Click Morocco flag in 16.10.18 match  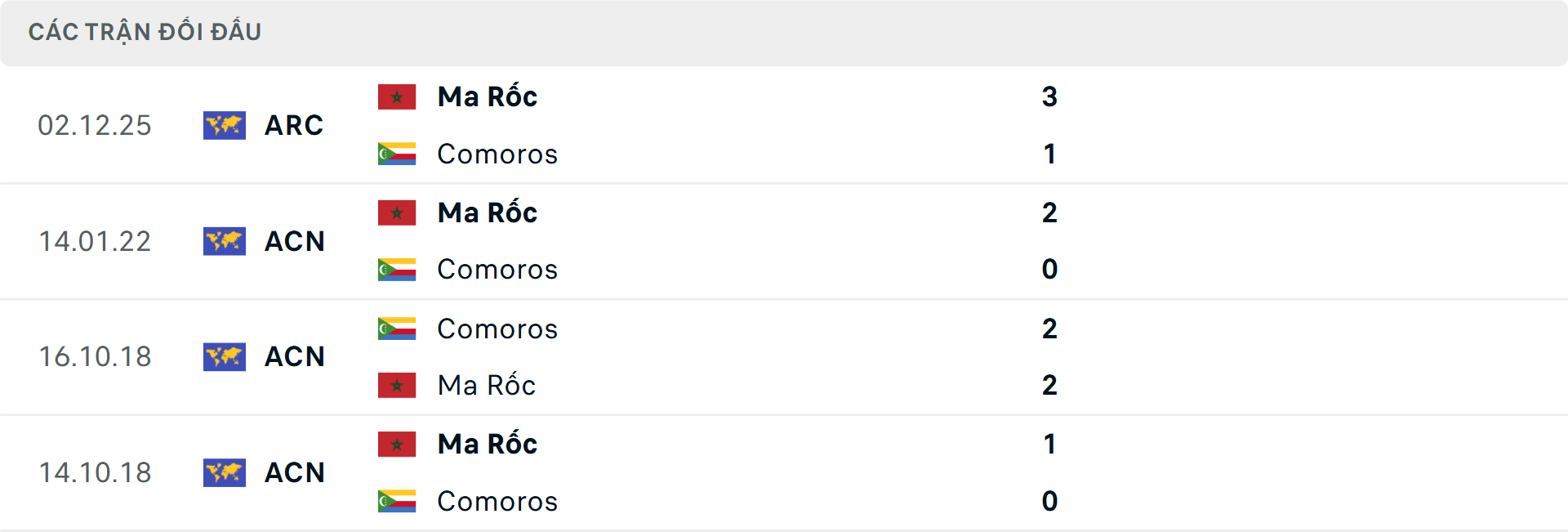click(397, 385)
